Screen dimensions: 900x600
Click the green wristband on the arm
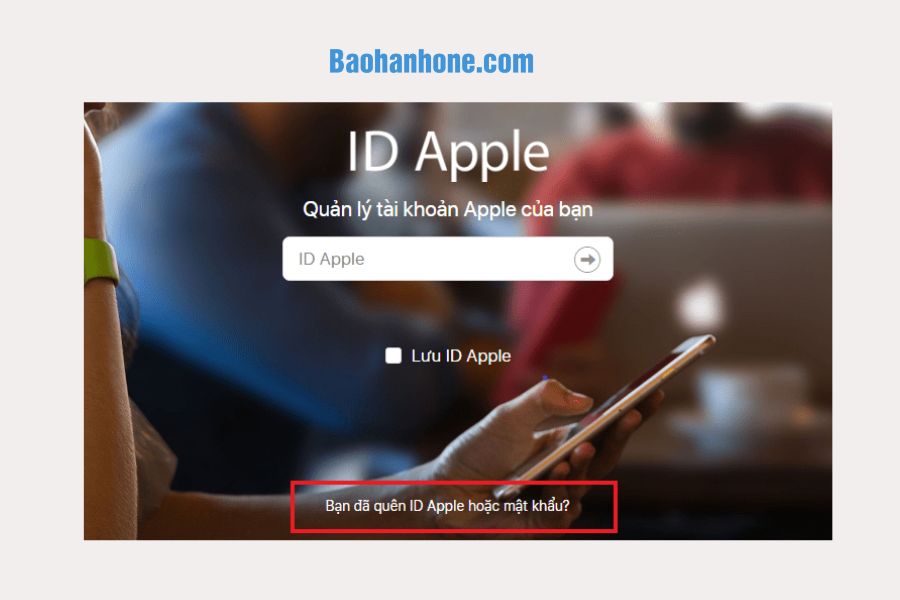100,262
